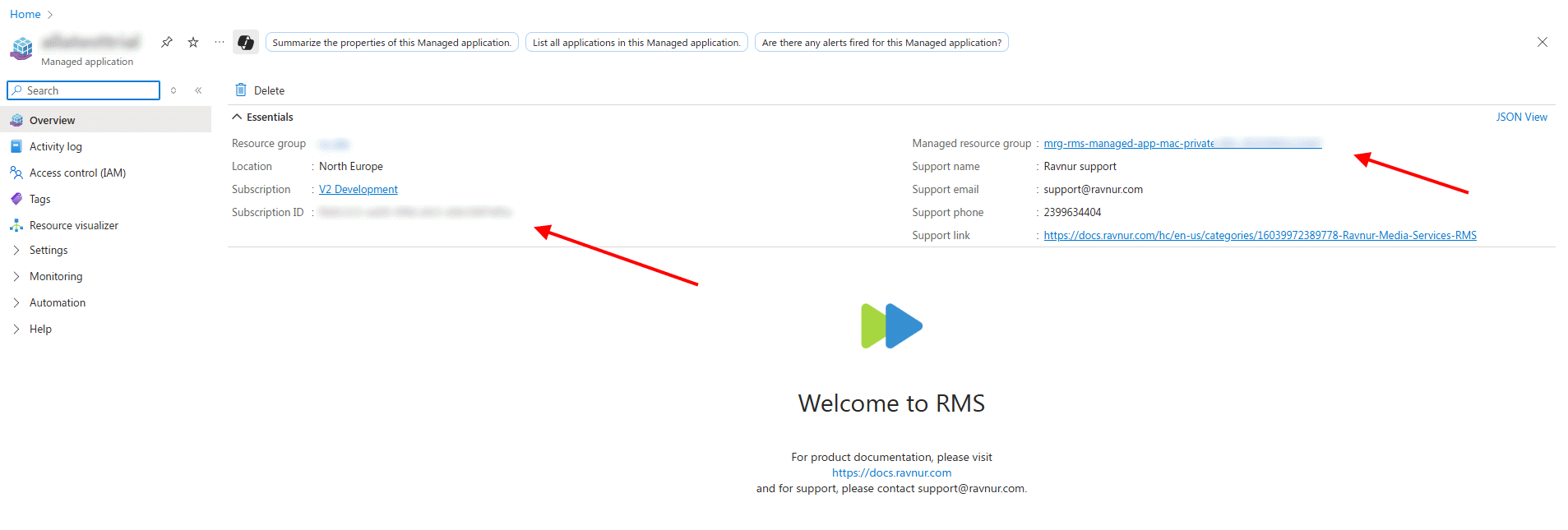Collapse the Essentials section
This screenshot has width=1568, height=530.
coord(262,117)
